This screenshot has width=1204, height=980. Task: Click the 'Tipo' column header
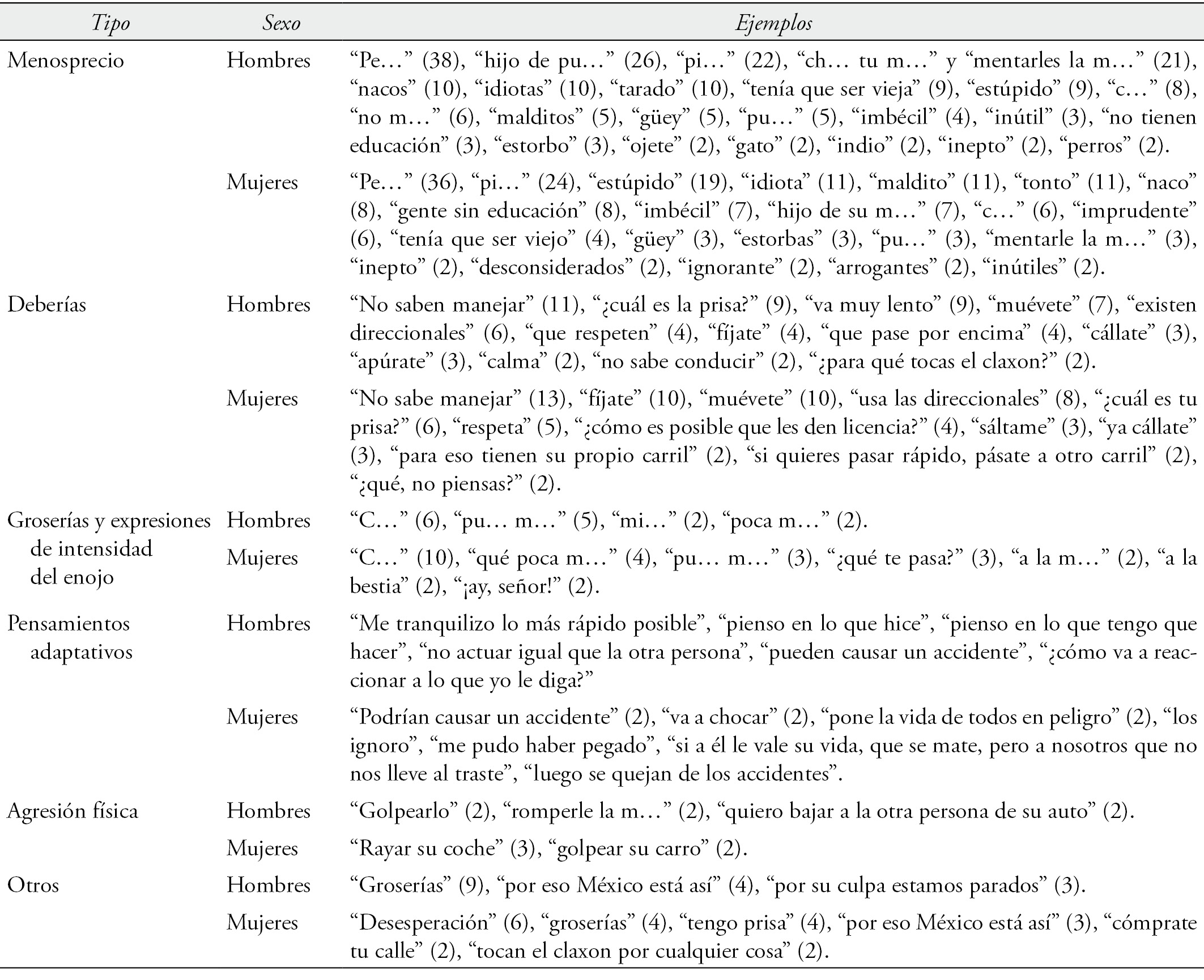(111, 23)
